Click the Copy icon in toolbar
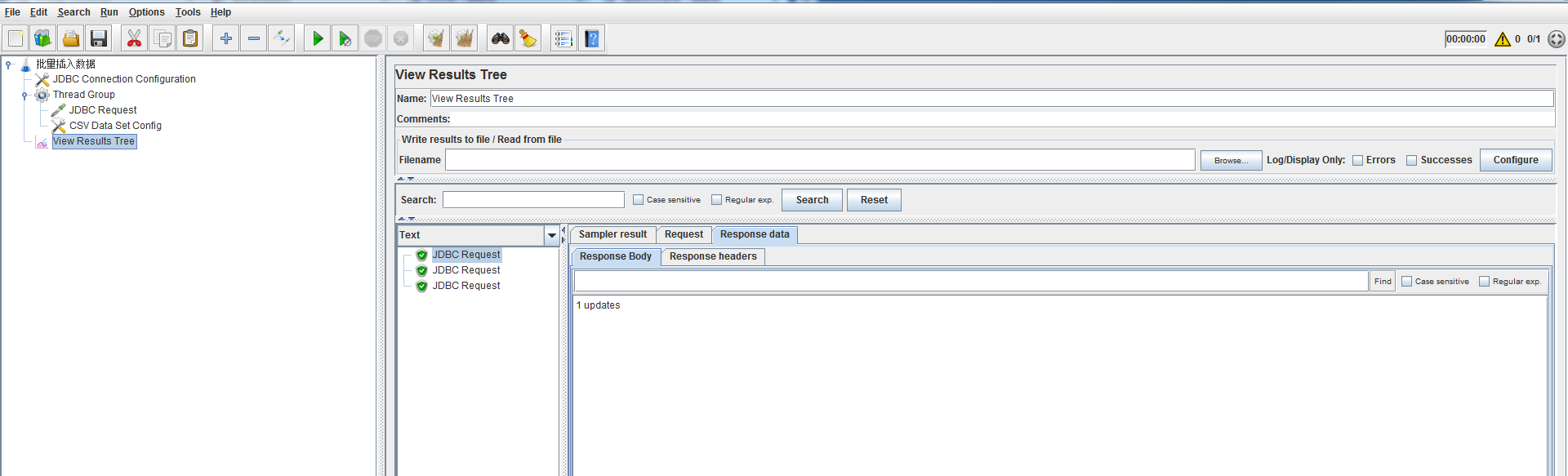Image resolution: width=1568 pixels, height=476 pixels. pyautogui.click(x=163, y=38)
